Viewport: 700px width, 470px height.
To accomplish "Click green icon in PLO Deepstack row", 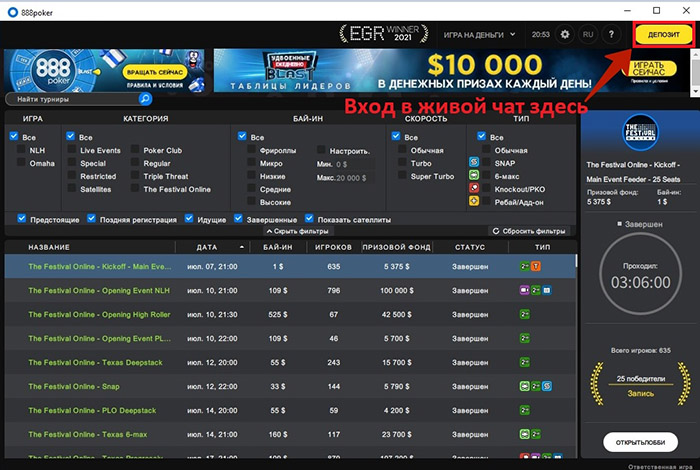I will tap(525, 410).
